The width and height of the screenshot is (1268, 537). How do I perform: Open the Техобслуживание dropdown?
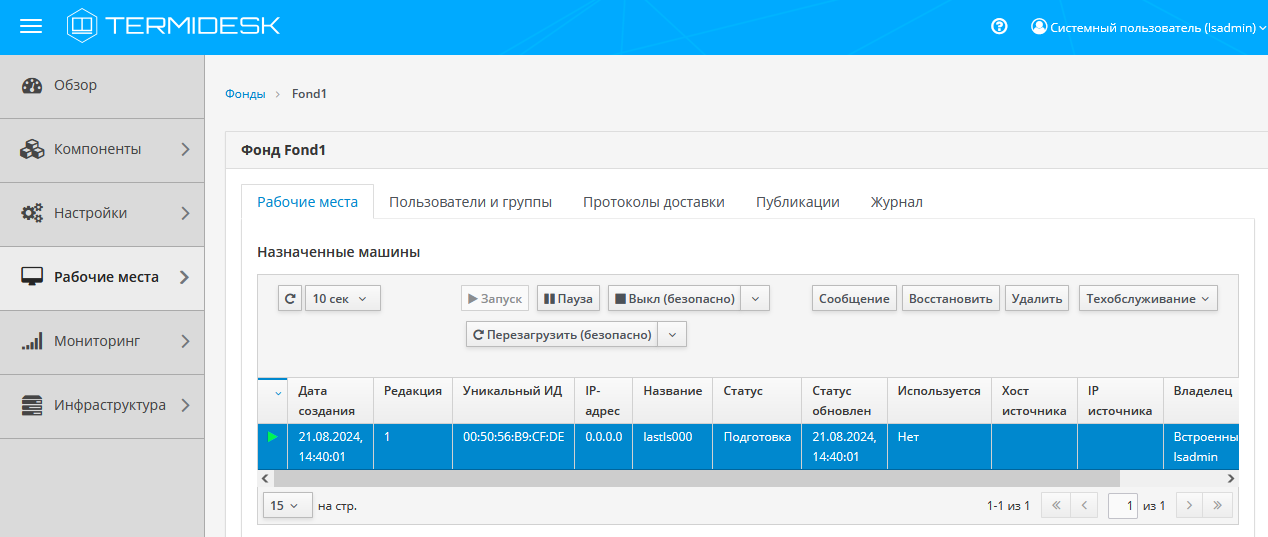[1148, 298]
